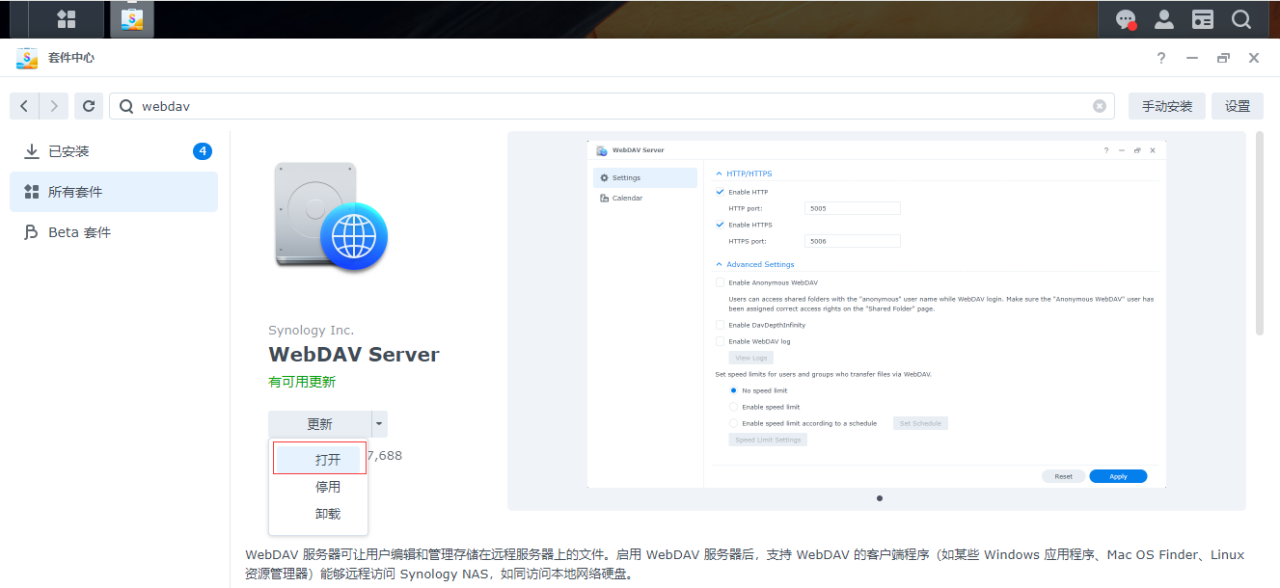Select the Package Center icon in the taskbar
This screenshot has width=1280, height=588.
click(131, 19)
